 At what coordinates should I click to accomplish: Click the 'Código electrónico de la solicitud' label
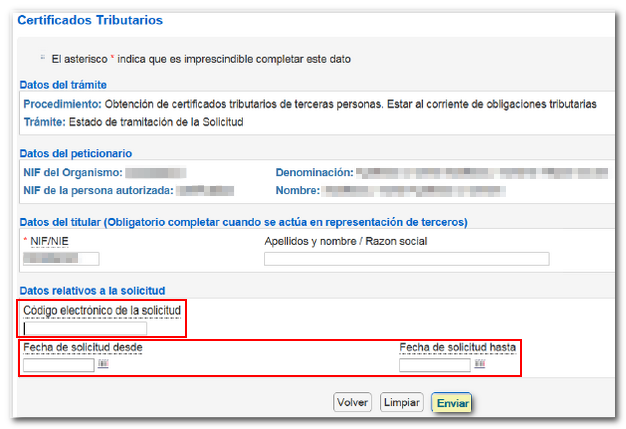tap(102, 311)
